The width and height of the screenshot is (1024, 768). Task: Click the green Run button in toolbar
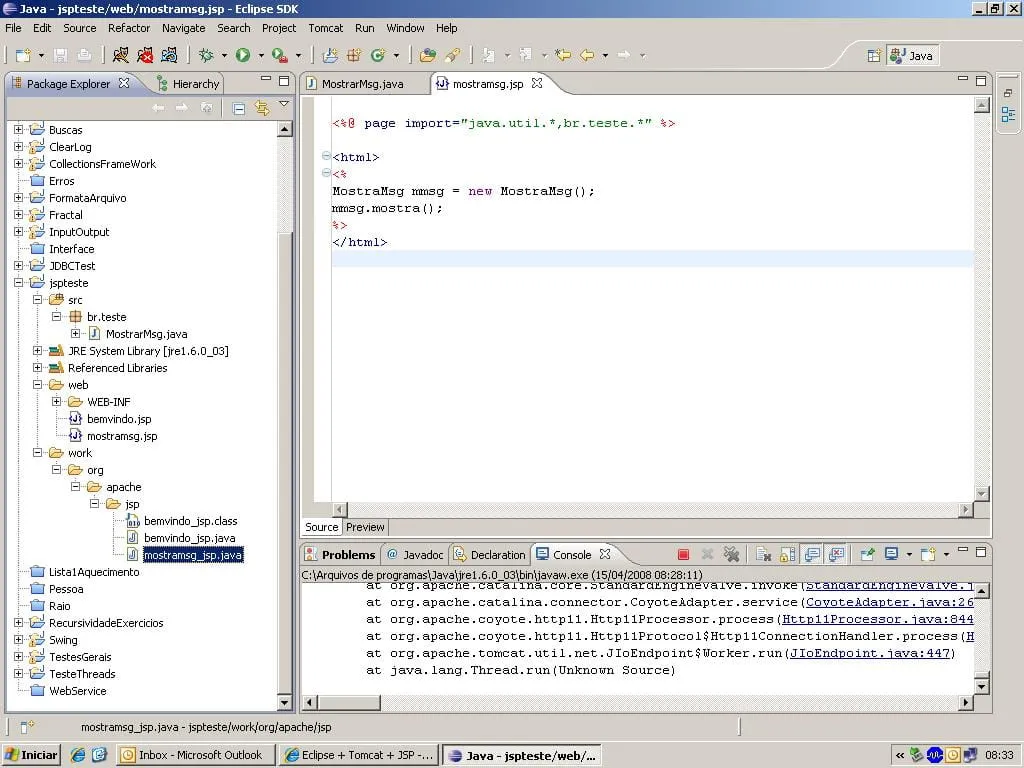coord(243,55)
